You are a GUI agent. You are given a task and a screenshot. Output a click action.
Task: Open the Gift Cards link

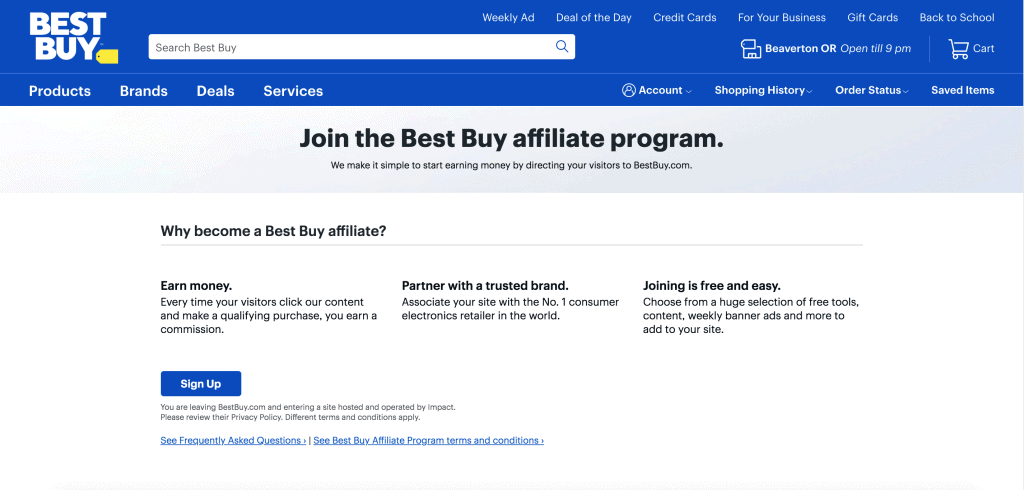(872, 18)
